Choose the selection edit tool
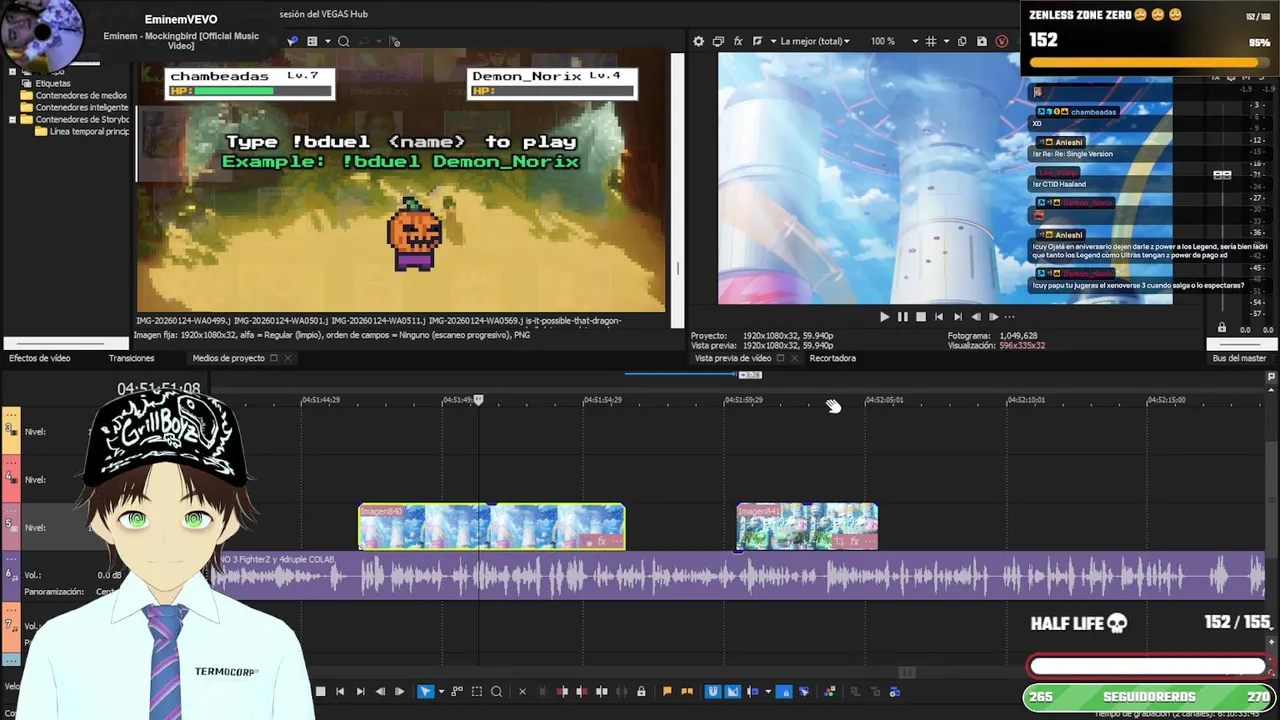 pyautogui.click(x=477, y=691)
